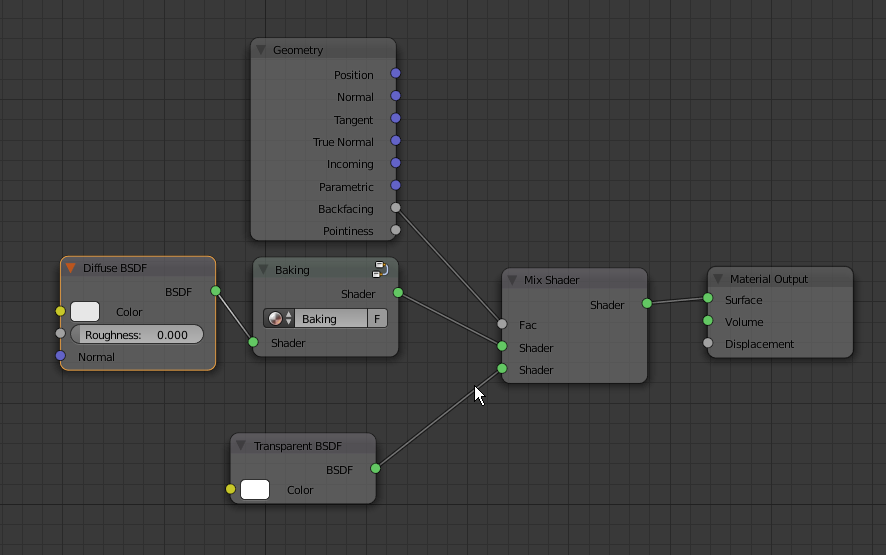Select the Geometry node by its title
Screen dimensions: 886x555
click(x=298, y=50)
